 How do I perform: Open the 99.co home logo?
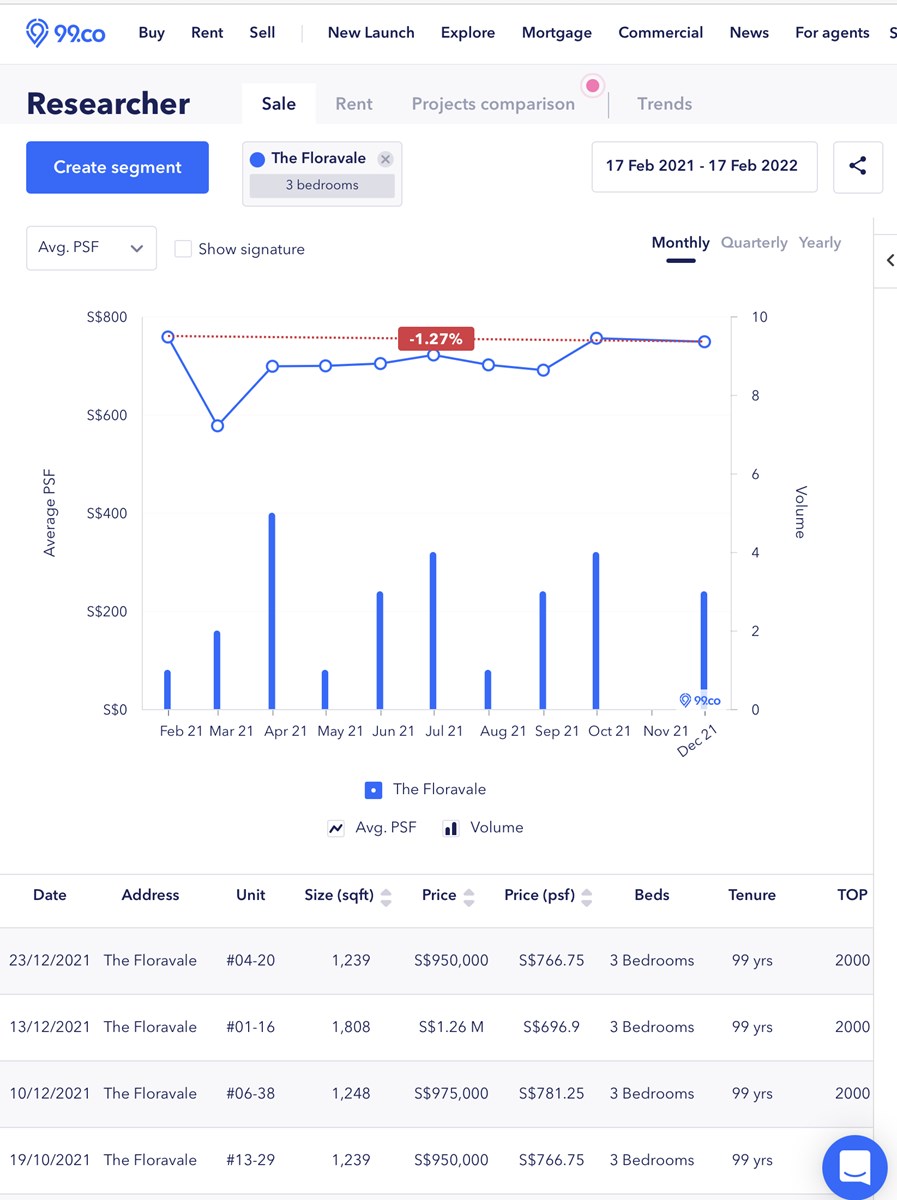66,33
